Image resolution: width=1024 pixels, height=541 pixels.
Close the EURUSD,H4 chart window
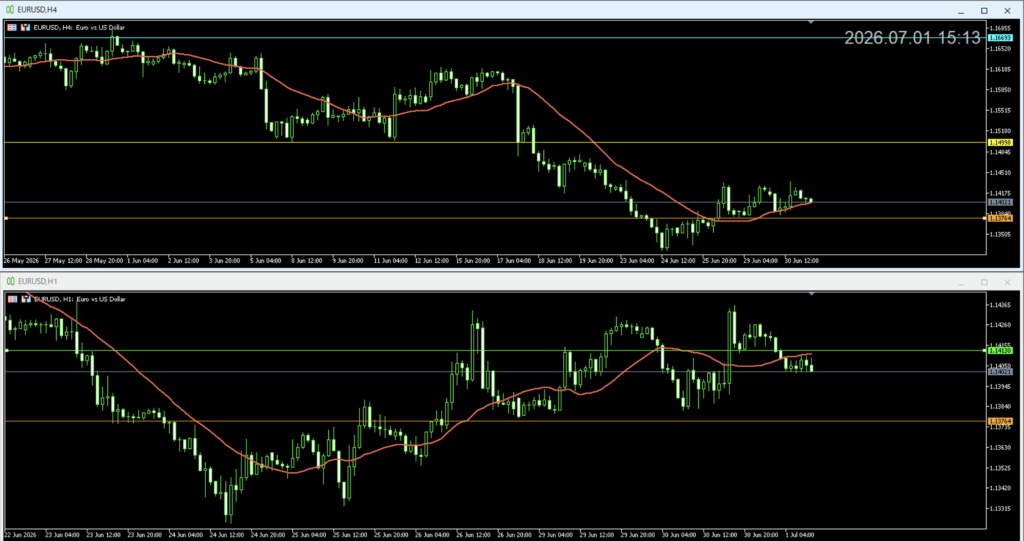[x=1007, y=10]
